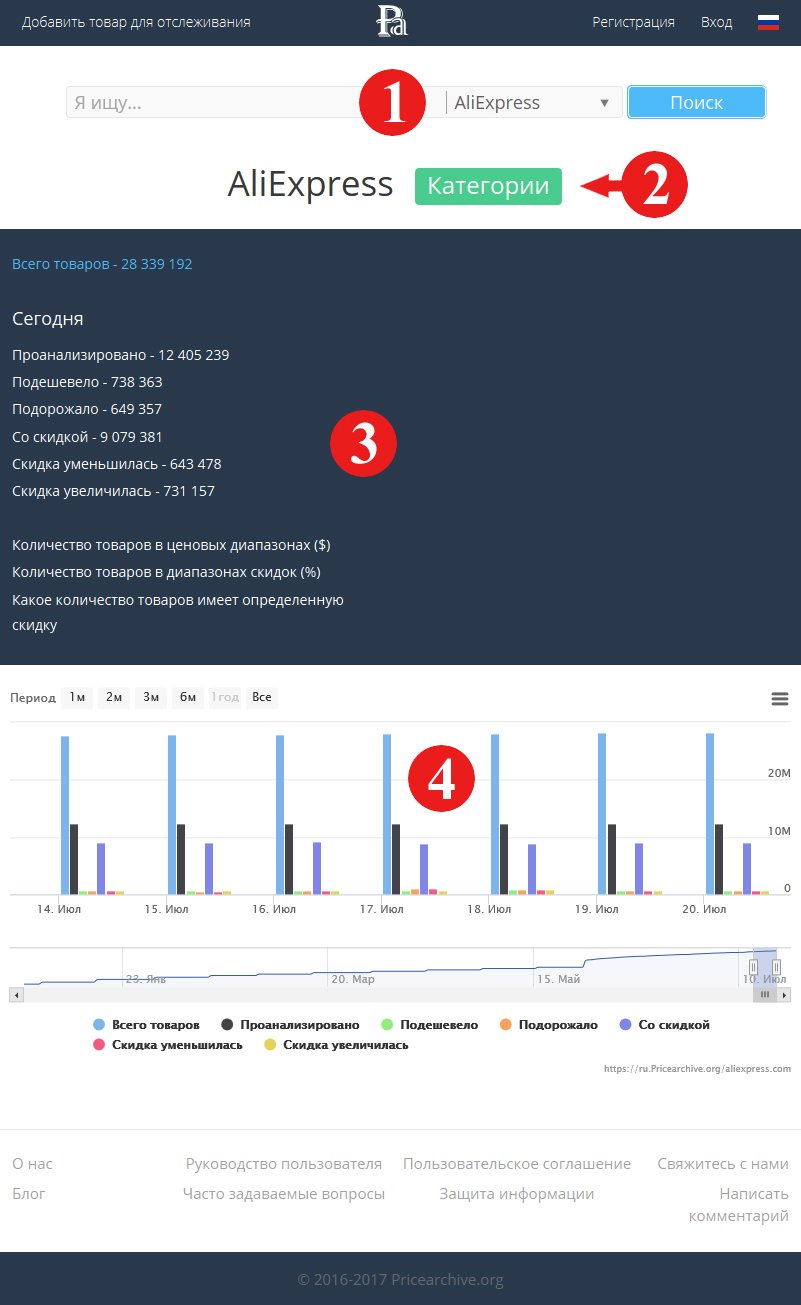Click the AliExpress page title

point(310,184)
